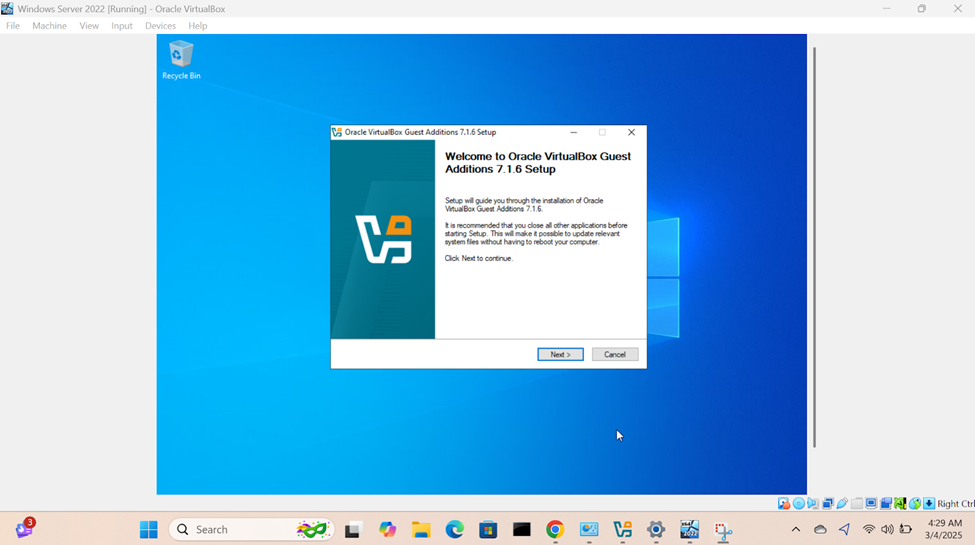Screen dimensions: 975x545
Task: Open the terminal app on the taskbar
Action: click(x=522, y=529)
